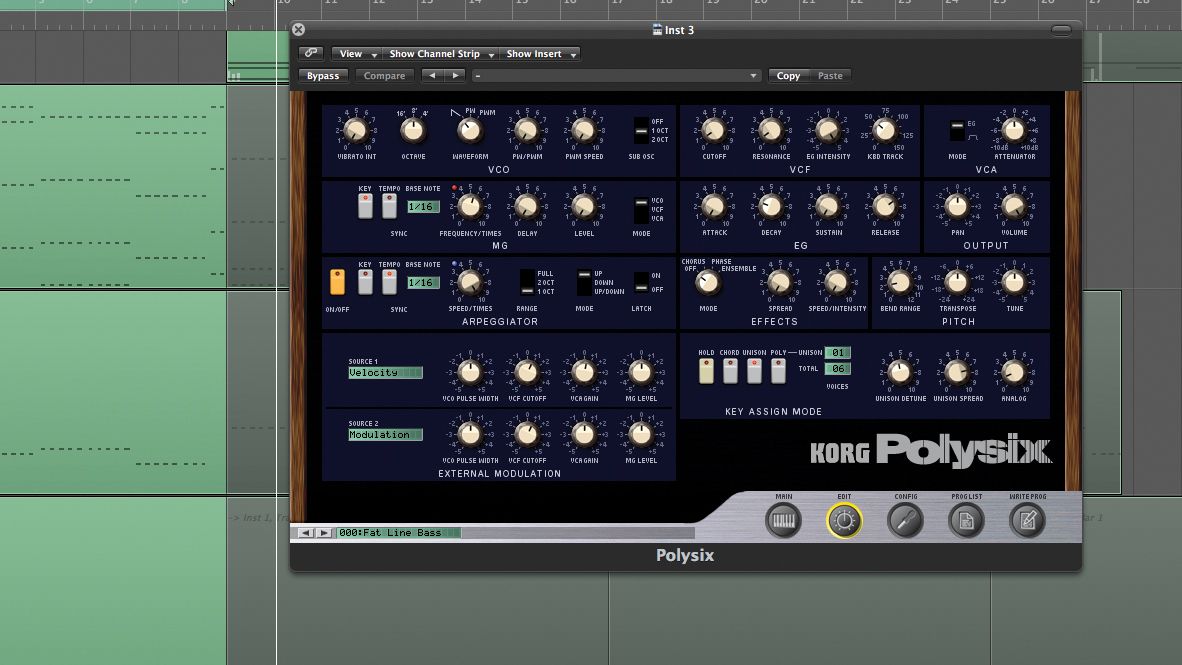Click the VCF Cutoff knob
The image size is (1182, 665).
pos(713,130)
